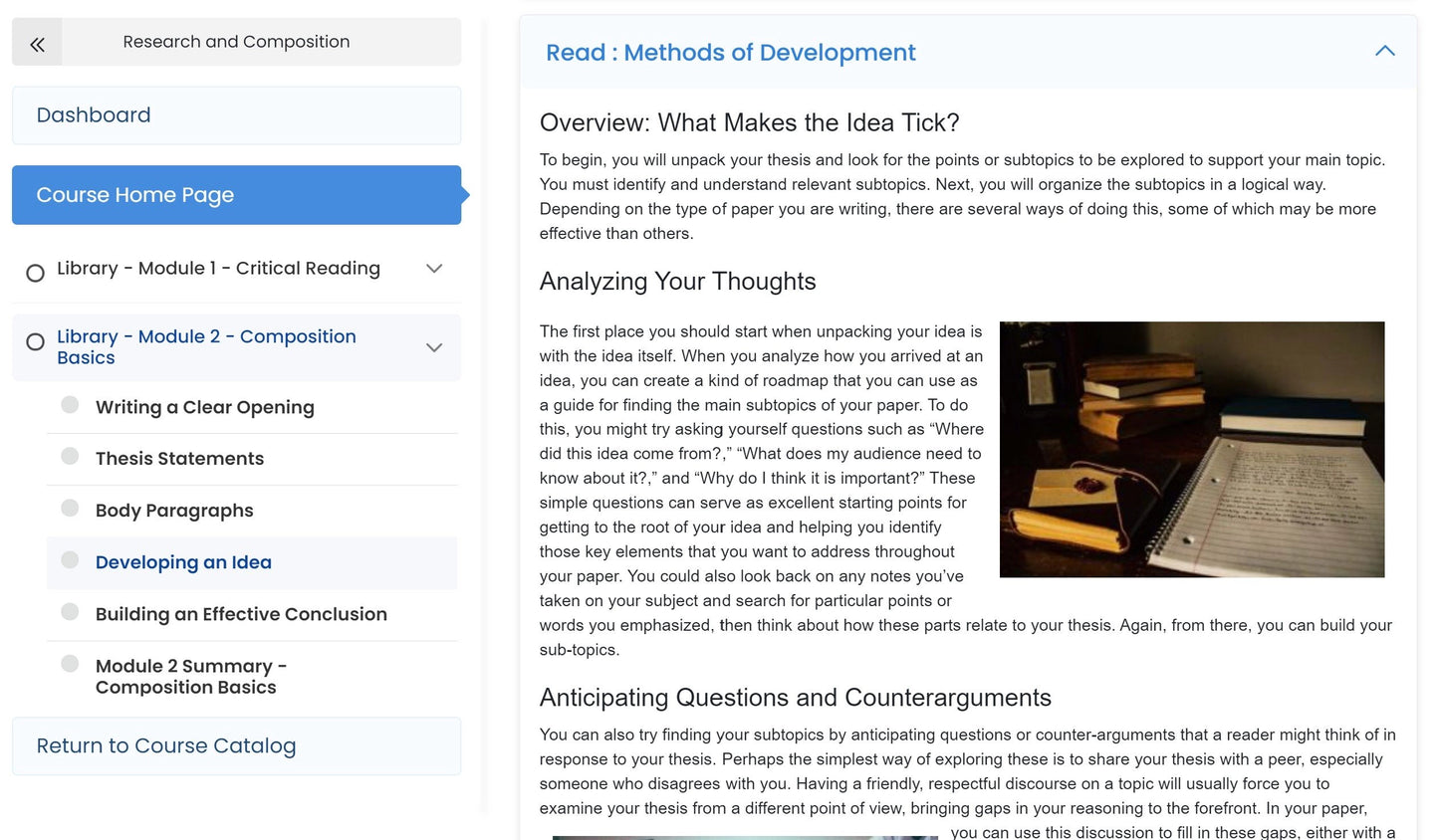Click the completion dot beside Thesis Statements

tap(69, 456)
